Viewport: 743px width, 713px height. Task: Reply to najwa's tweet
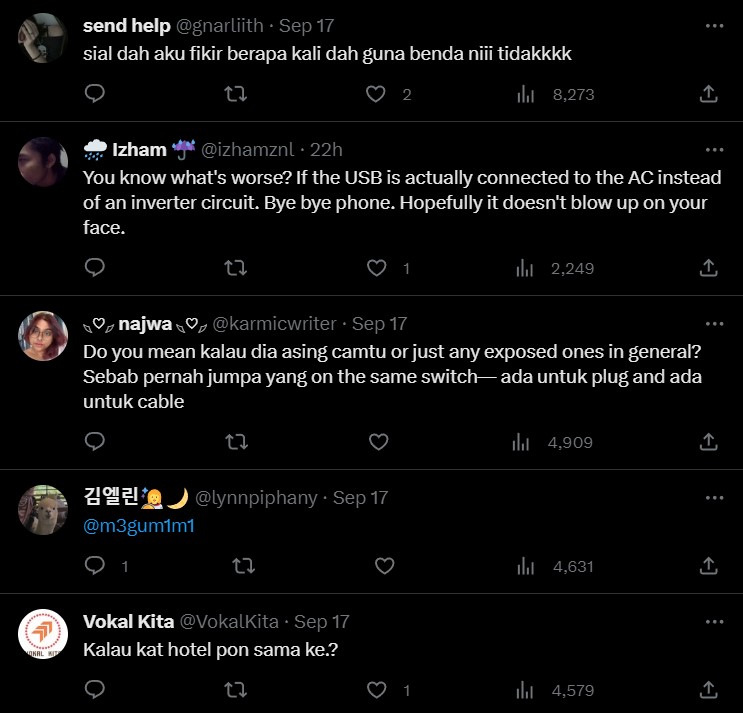pyautogui.click(x=95, y=442)
